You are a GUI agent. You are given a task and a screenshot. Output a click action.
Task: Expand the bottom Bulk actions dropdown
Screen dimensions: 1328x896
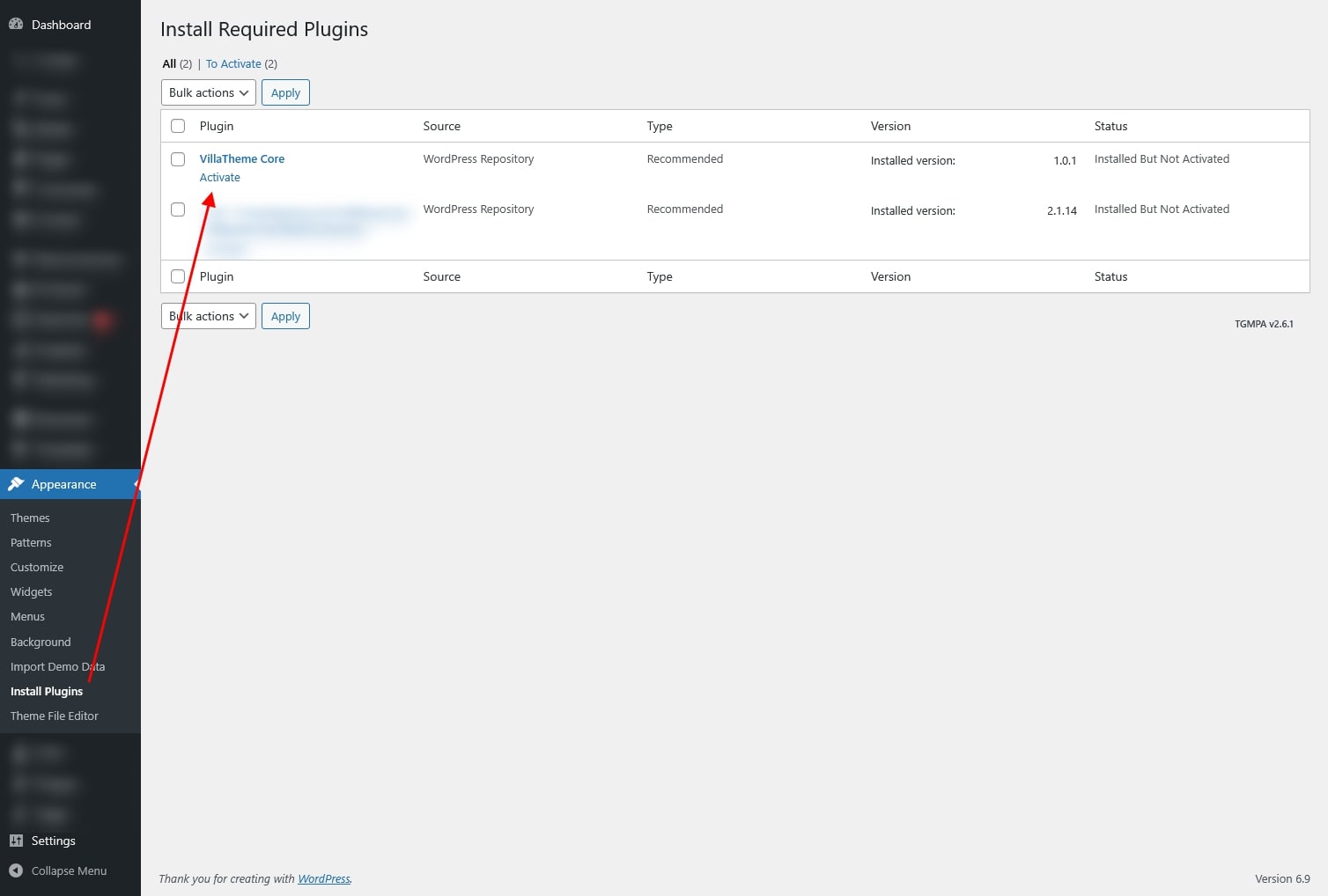[208, 316]
